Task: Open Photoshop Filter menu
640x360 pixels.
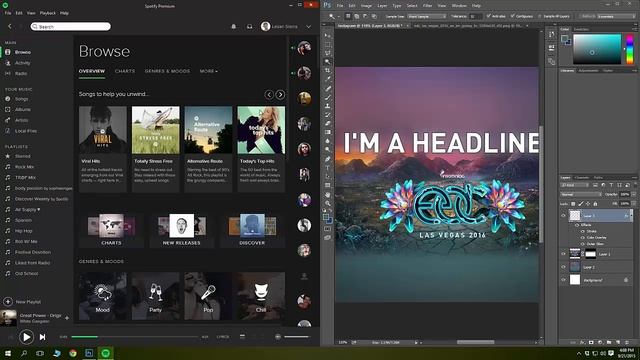Action: click(x=427, y=6)
